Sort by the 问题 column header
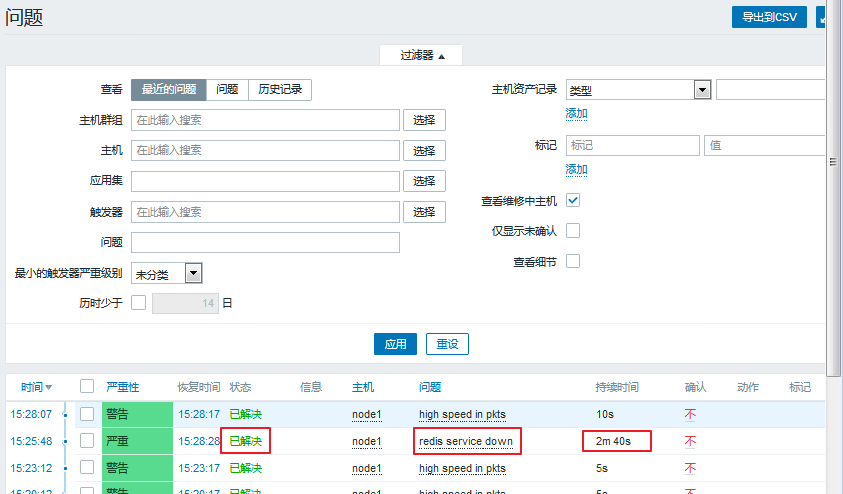843x494 pixels. [430, 387]
